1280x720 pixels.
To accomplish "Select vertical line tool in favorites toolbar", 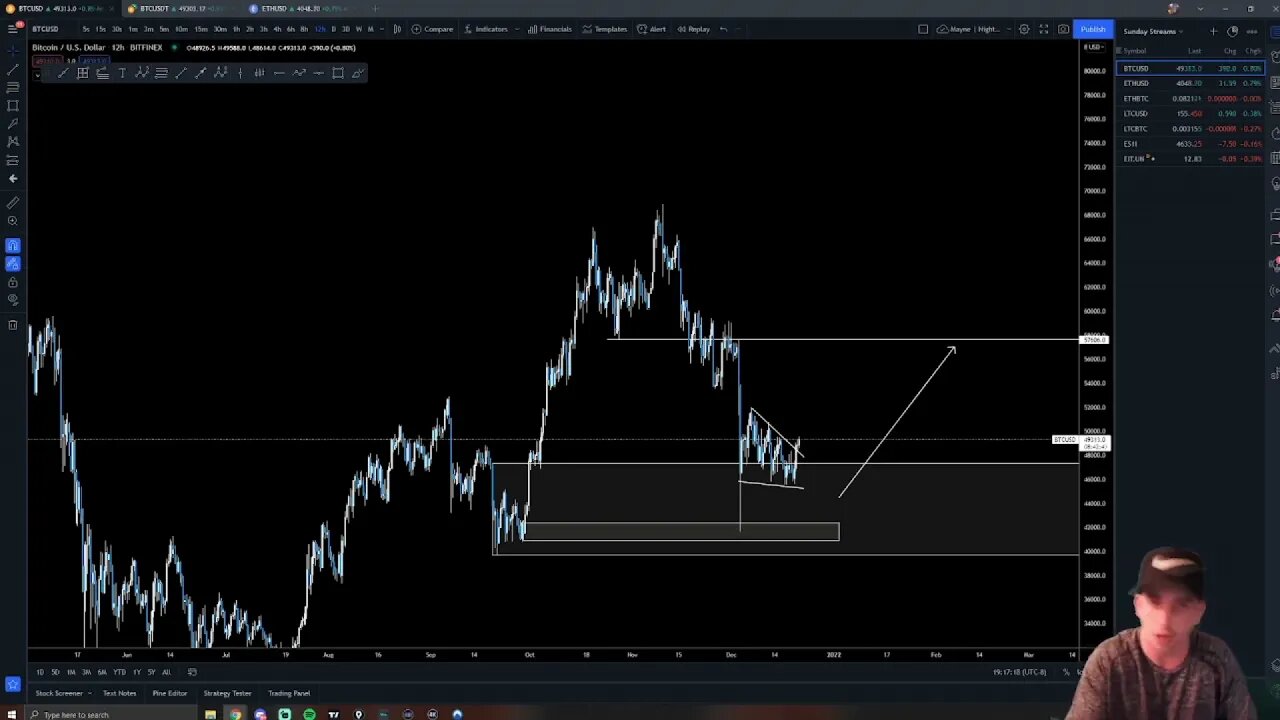I will point(240,73).
